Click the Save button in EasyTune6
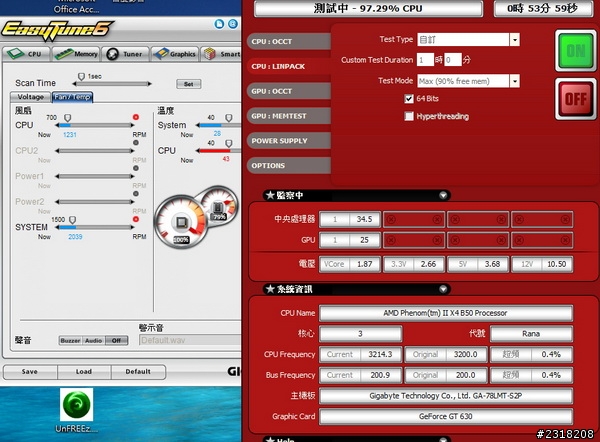The image size is (600, 442). [30, 372]
